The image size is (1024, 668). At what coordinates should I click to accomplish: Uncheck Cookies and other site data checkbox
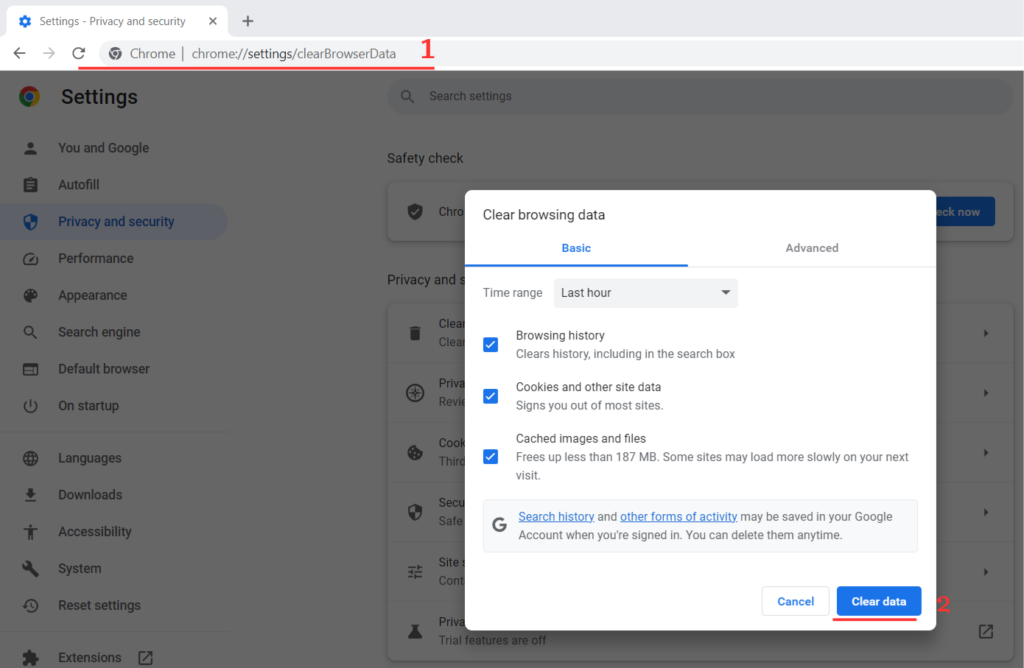[490, 396]
